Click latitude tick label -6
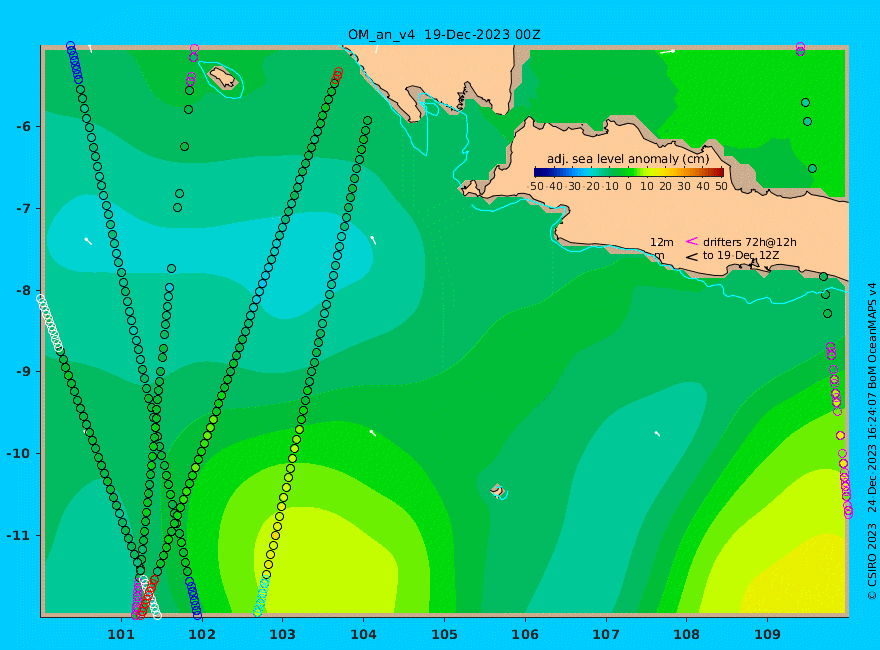 [23, 127]
